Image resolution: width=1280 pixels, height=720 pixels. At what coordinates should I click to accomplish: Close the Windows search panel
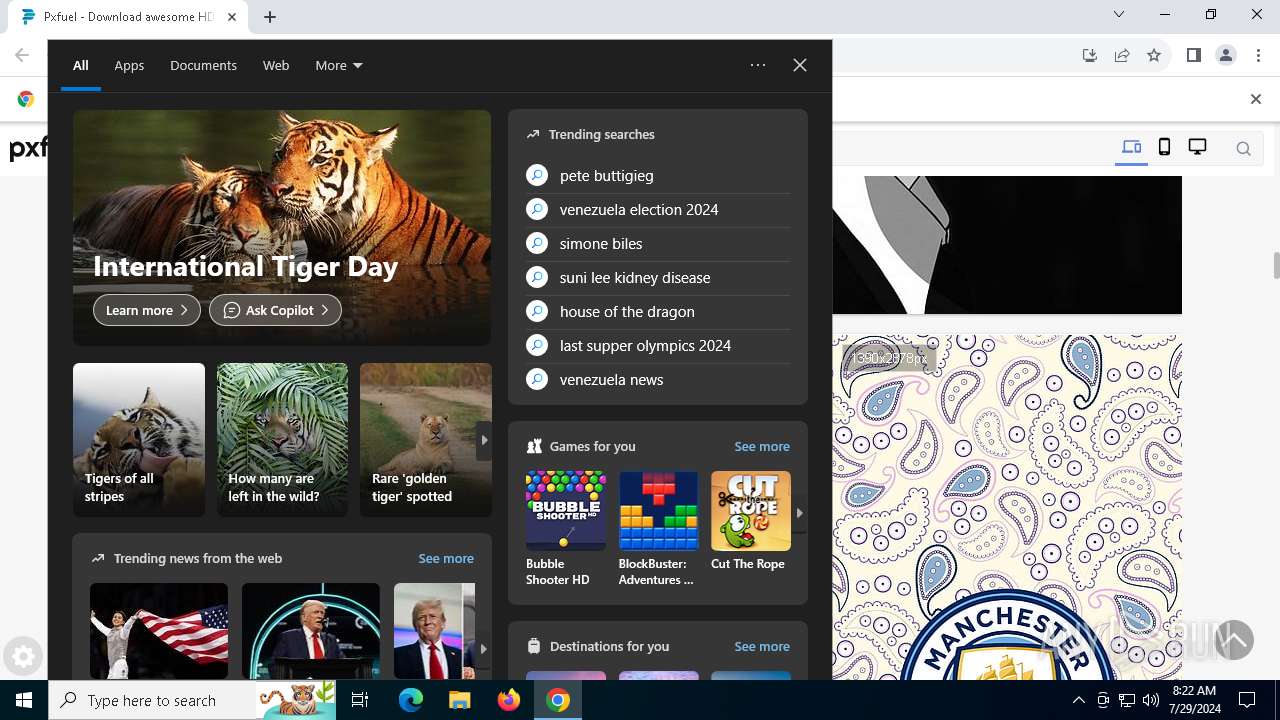pyautogui.click(x=800, y=65)
